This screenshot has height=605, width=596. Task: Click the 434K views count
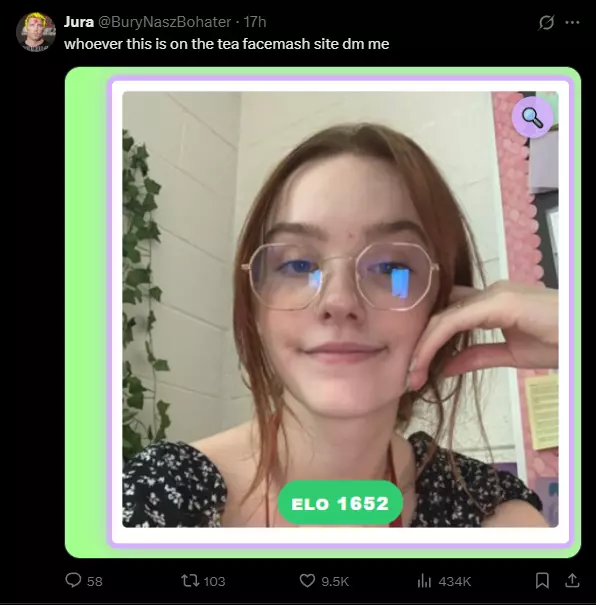point(455,581)
